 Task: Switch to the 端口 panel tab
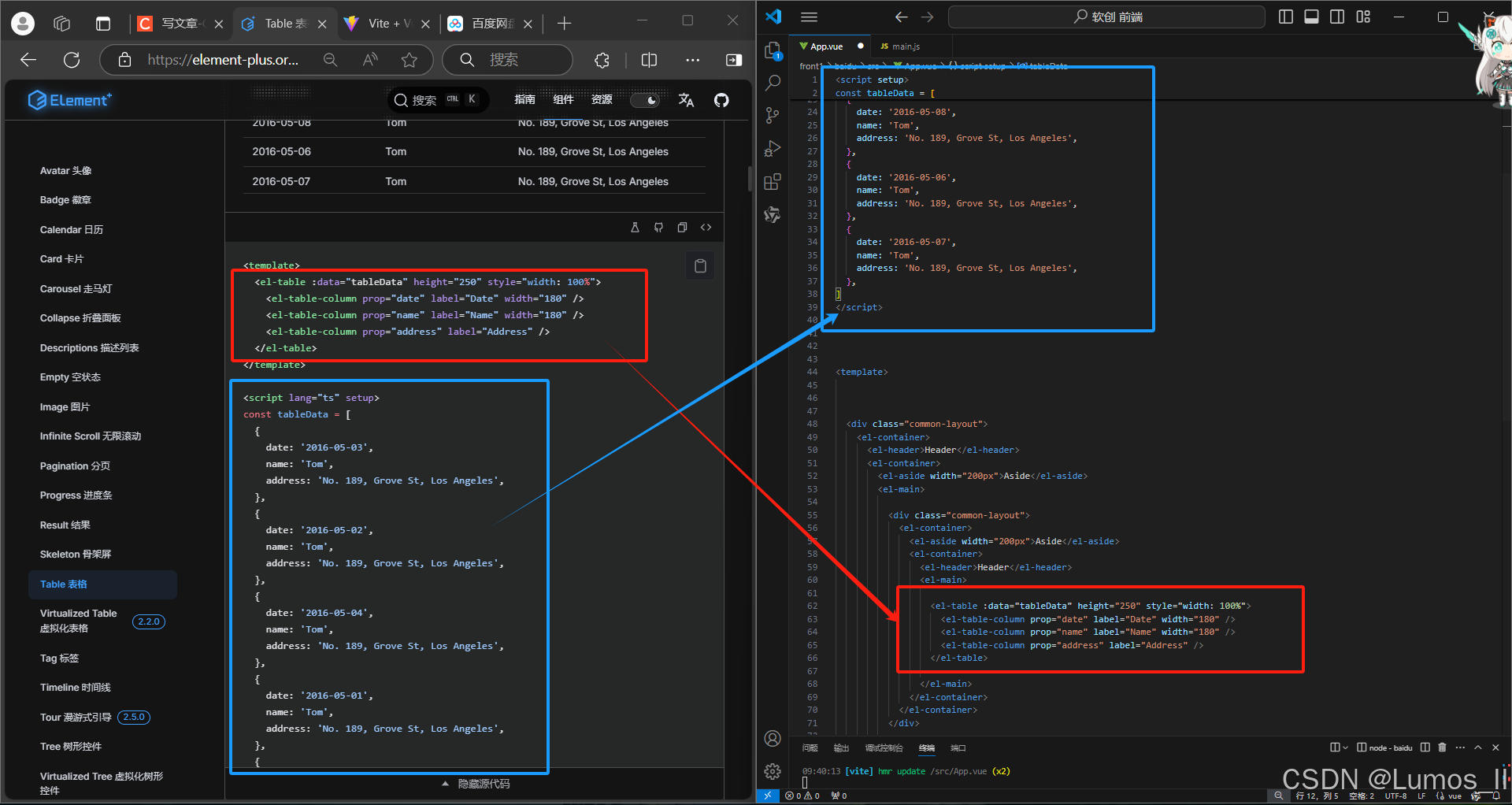tap(958, 748)
